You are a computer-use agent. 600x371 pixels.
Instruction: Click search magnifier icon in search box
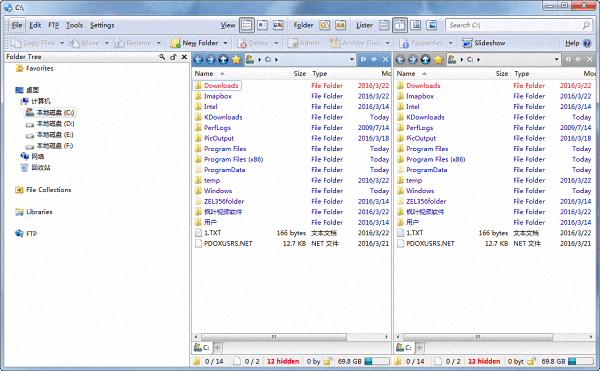click(x=586, y=25)
